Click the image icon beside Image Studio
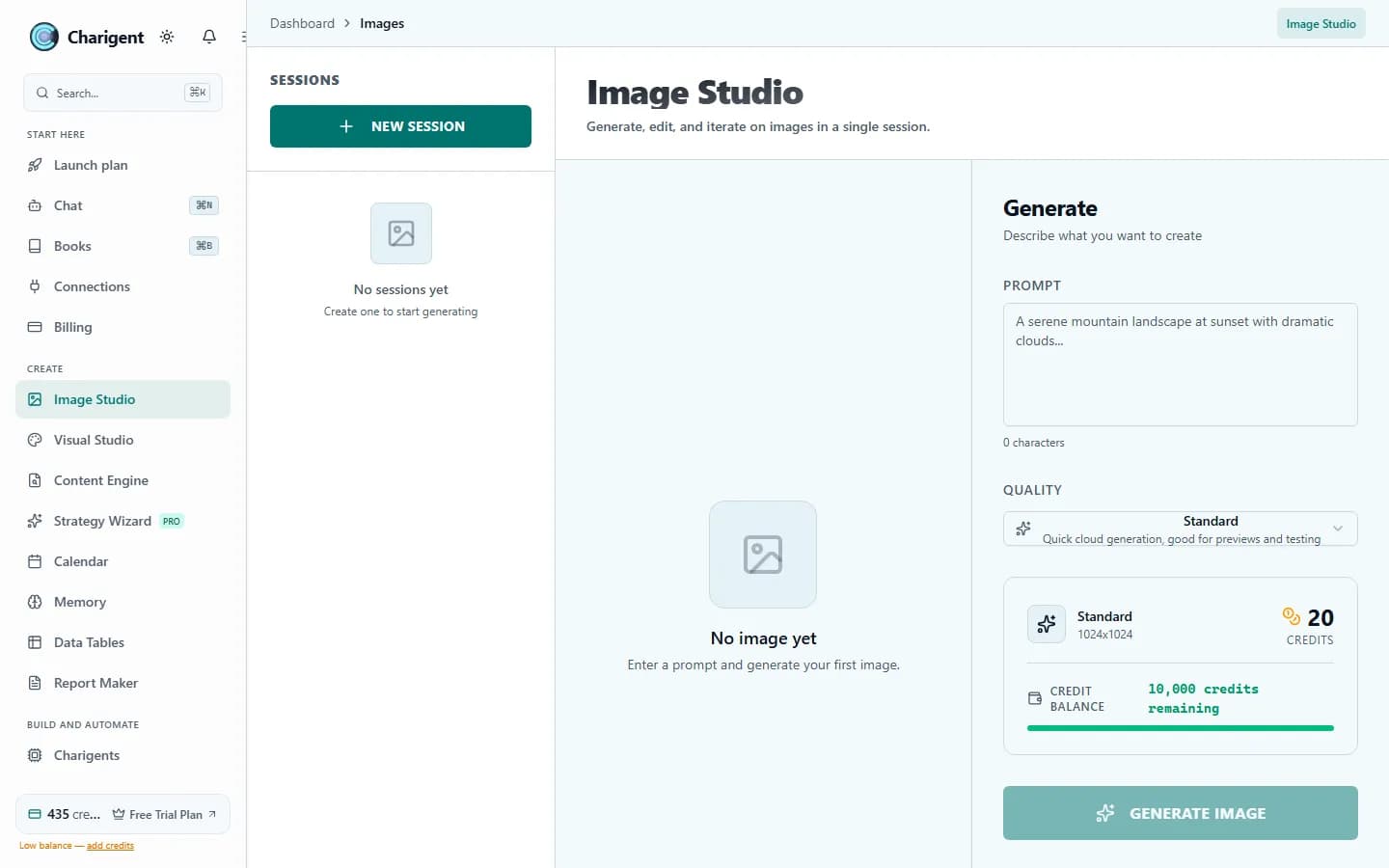 click(x=35, y=399)
